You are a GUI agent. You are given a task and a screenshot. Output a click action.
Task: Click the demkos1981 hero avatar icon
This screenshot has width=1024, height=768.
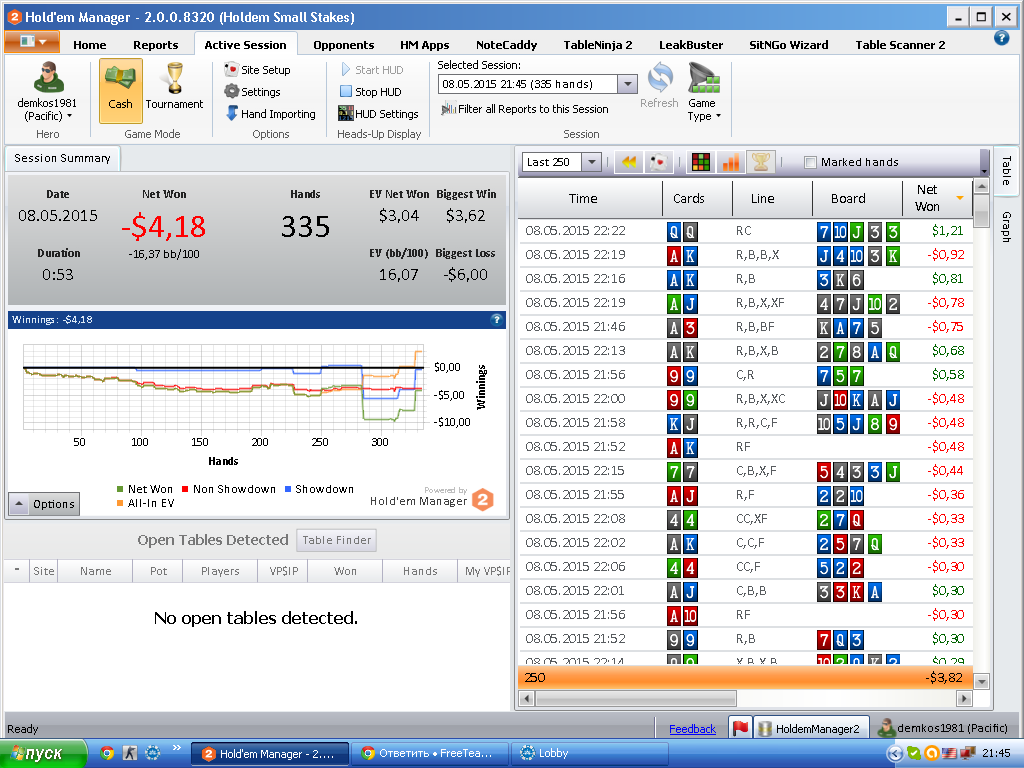(48, 77)
